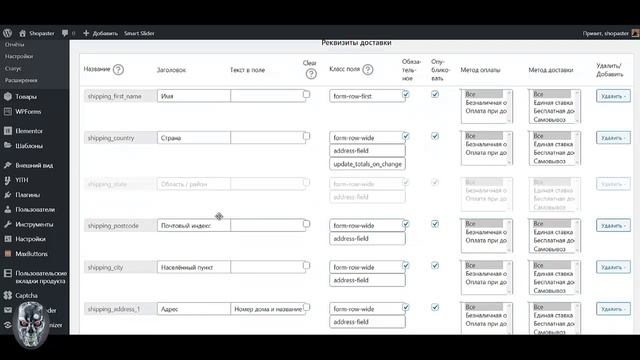Open the Внешний вид brush icon
The image size is (640, 360).
(8, 165)
